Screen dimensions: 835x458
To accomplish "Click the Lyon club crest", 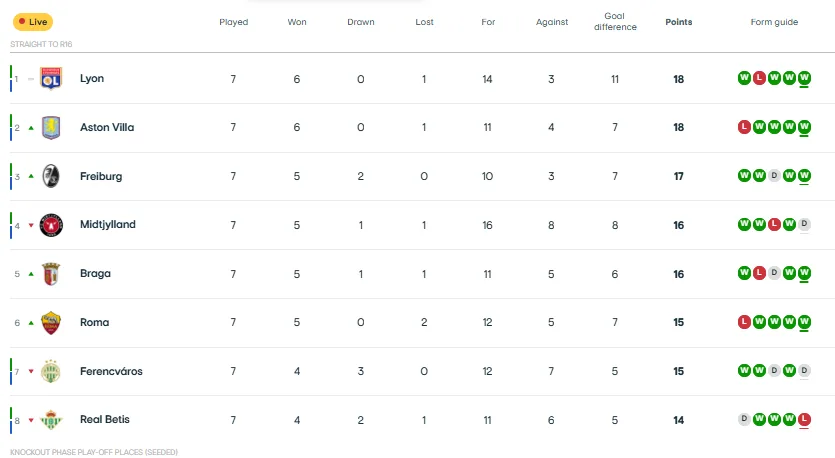I will [51, 79].
